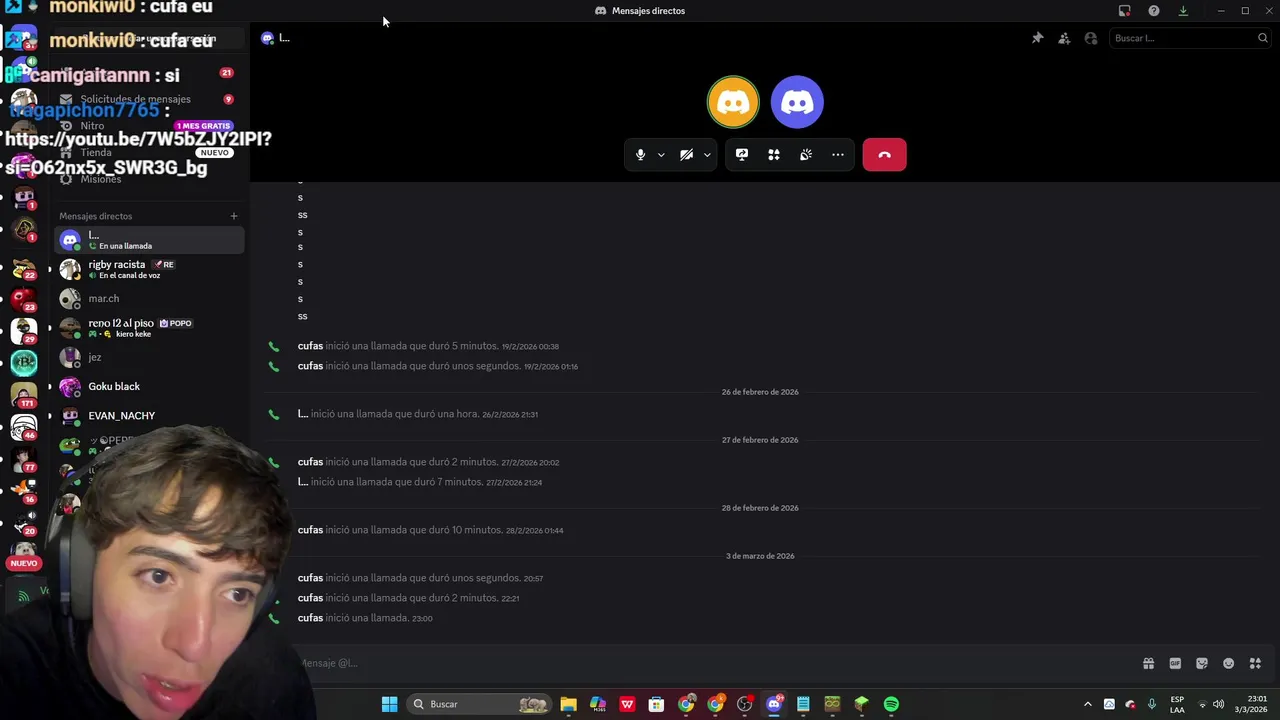Start an activity in the call
1280x720 pixels.
pyautogui.click(x=774, y=155)
